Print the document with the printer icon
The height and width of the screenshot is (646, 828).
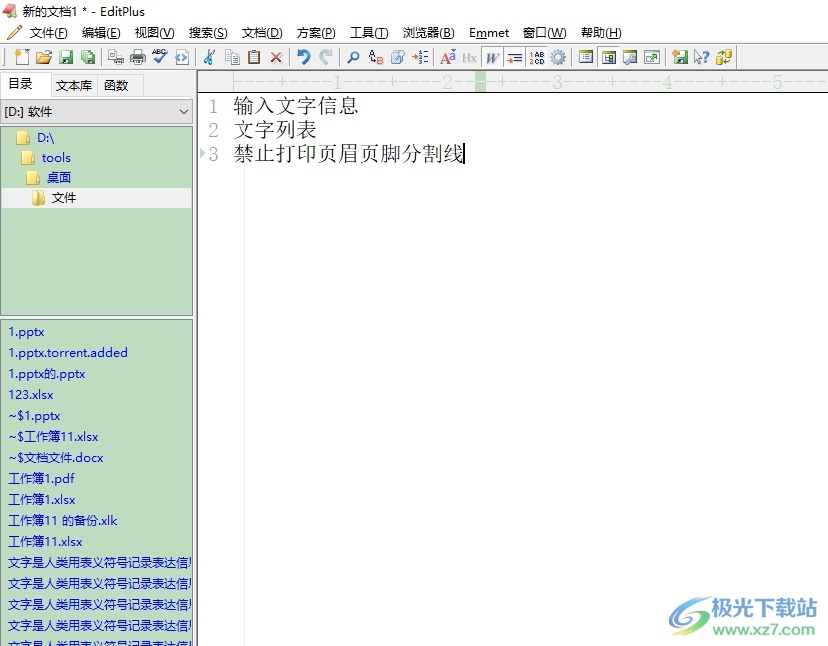click(138, 57)
